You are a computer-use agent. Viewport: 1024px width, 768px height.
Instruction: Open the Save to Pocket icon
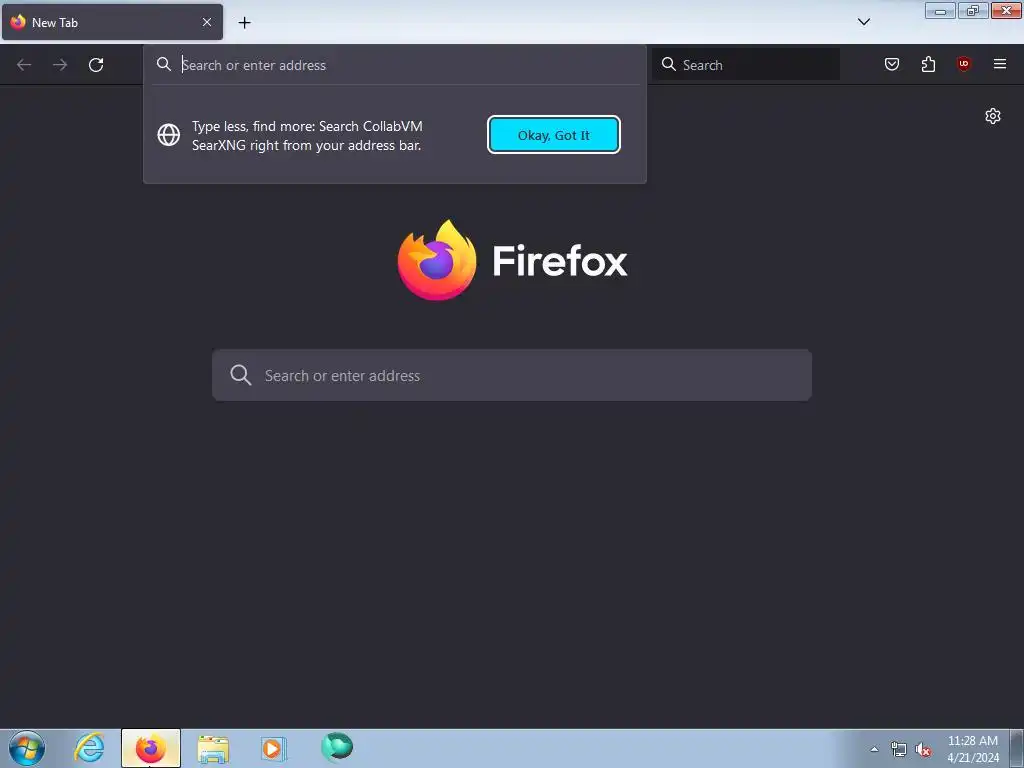point(891,64)
